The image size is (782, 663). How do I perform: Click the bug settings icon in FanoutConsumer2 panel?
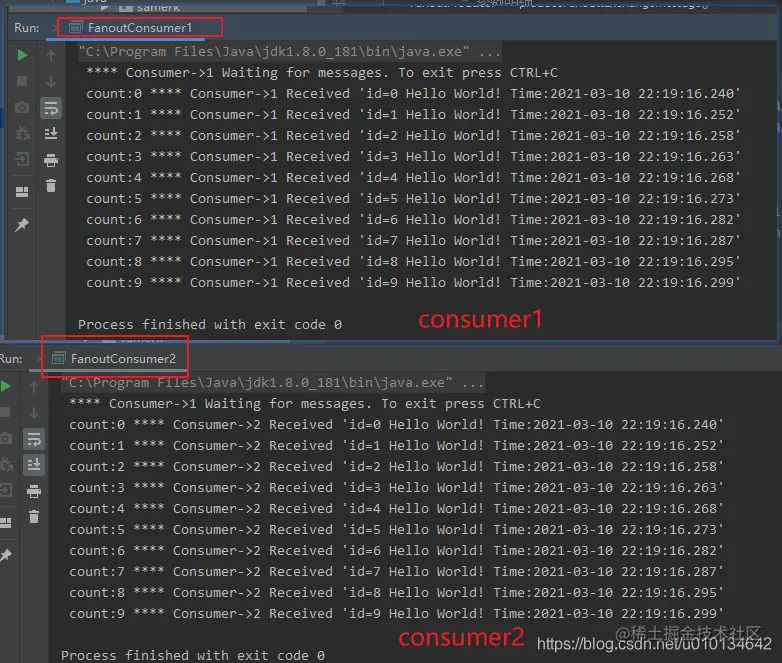pyautogui.click(x=5, y=464)
